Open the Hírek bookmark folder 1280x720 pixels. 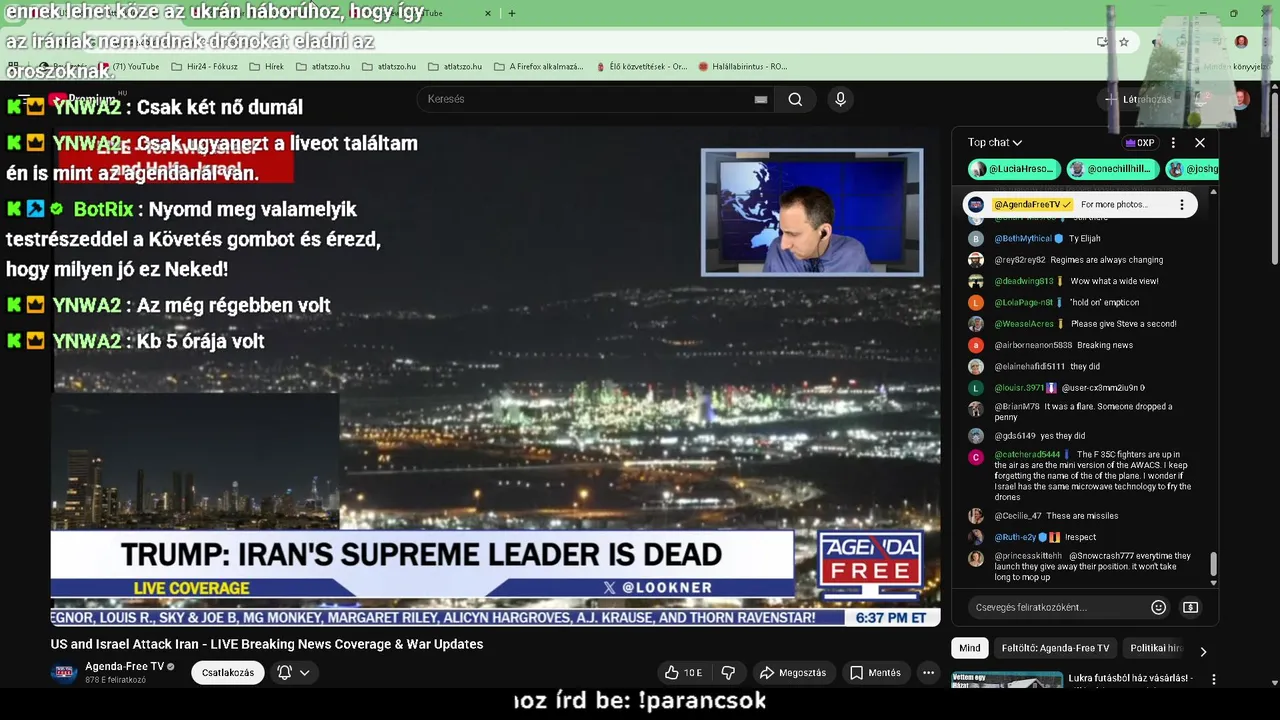265,67
